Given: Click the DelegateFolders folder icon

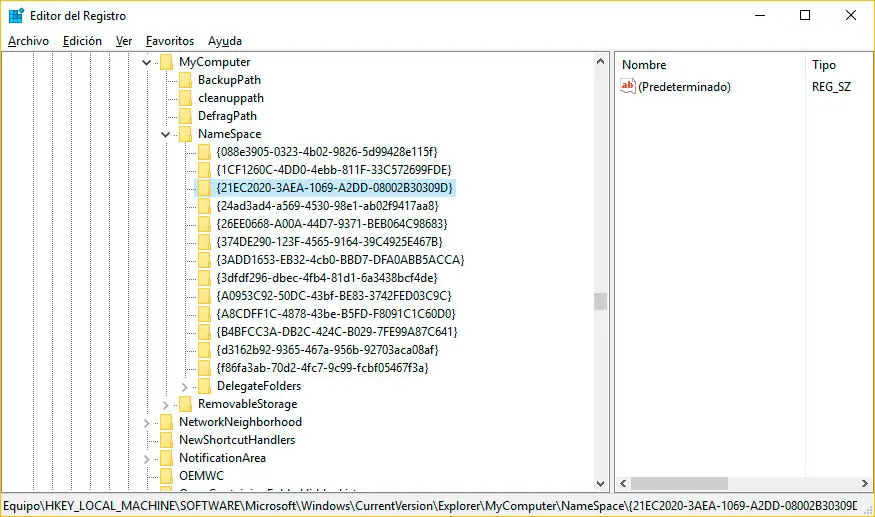Looking at the screenshot, I should pyautogui.click(x=204, y=386).
